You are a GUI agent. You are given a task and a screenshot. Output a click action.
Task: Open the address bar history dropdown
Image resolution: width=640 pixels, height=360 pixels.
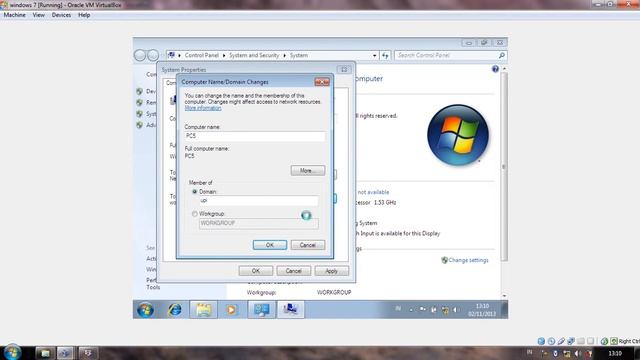tap(374, 55)
